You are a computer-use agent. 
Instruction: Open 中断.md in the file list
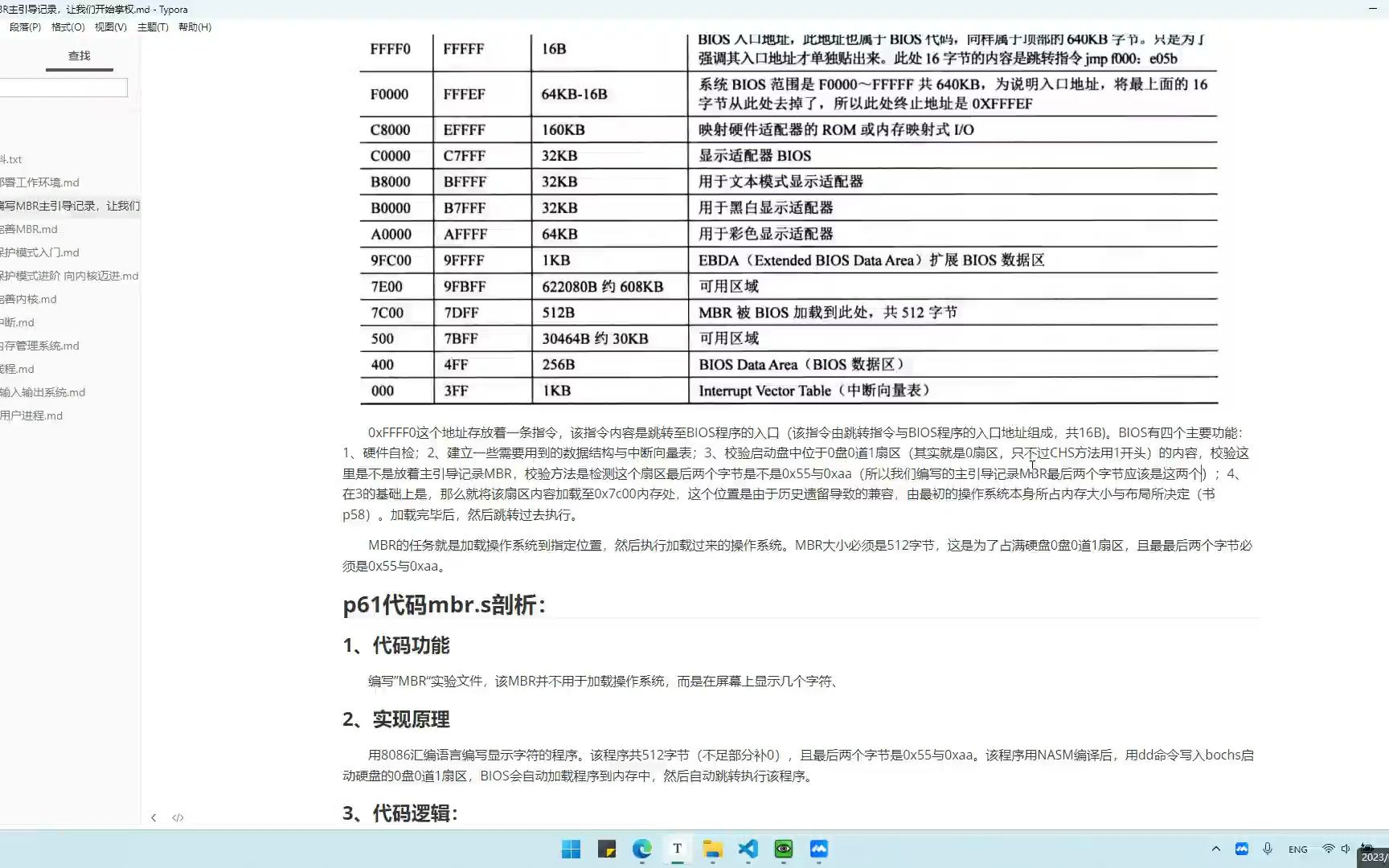click(18, 322)
